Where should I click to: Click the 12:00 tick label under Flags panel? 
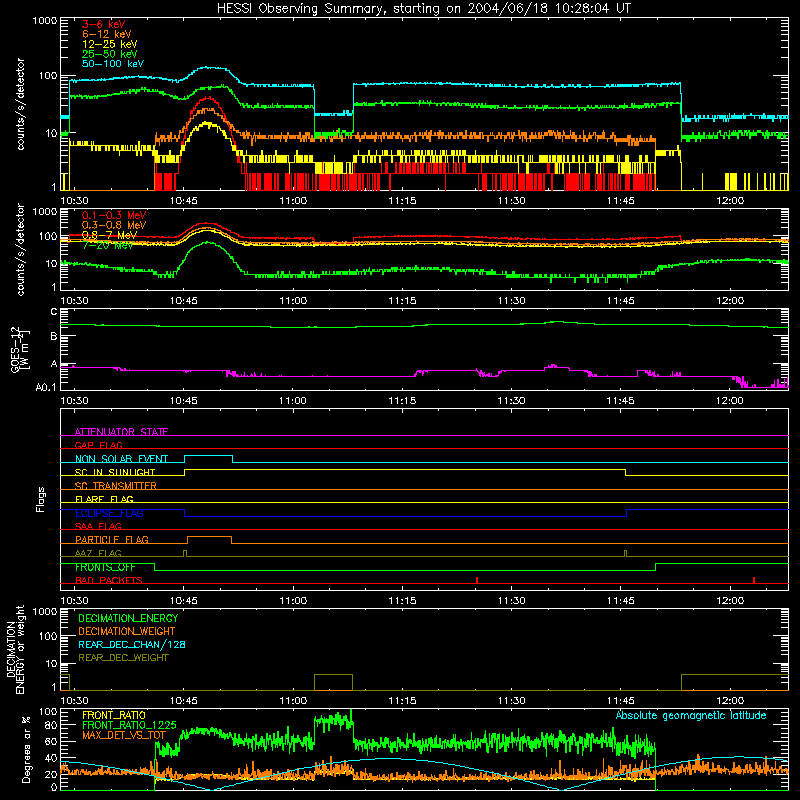coord(730,601)
